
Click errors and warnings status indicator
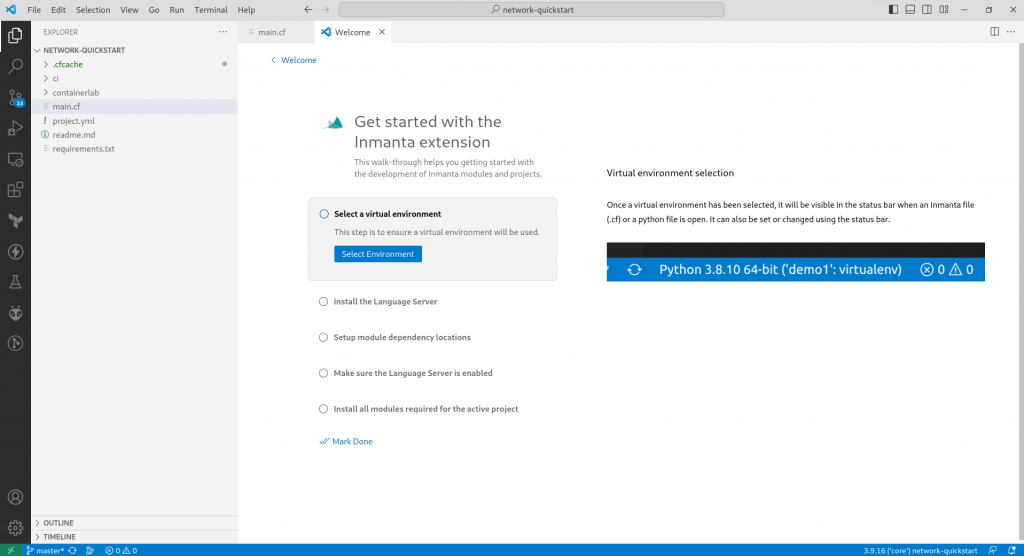(121, 550)
